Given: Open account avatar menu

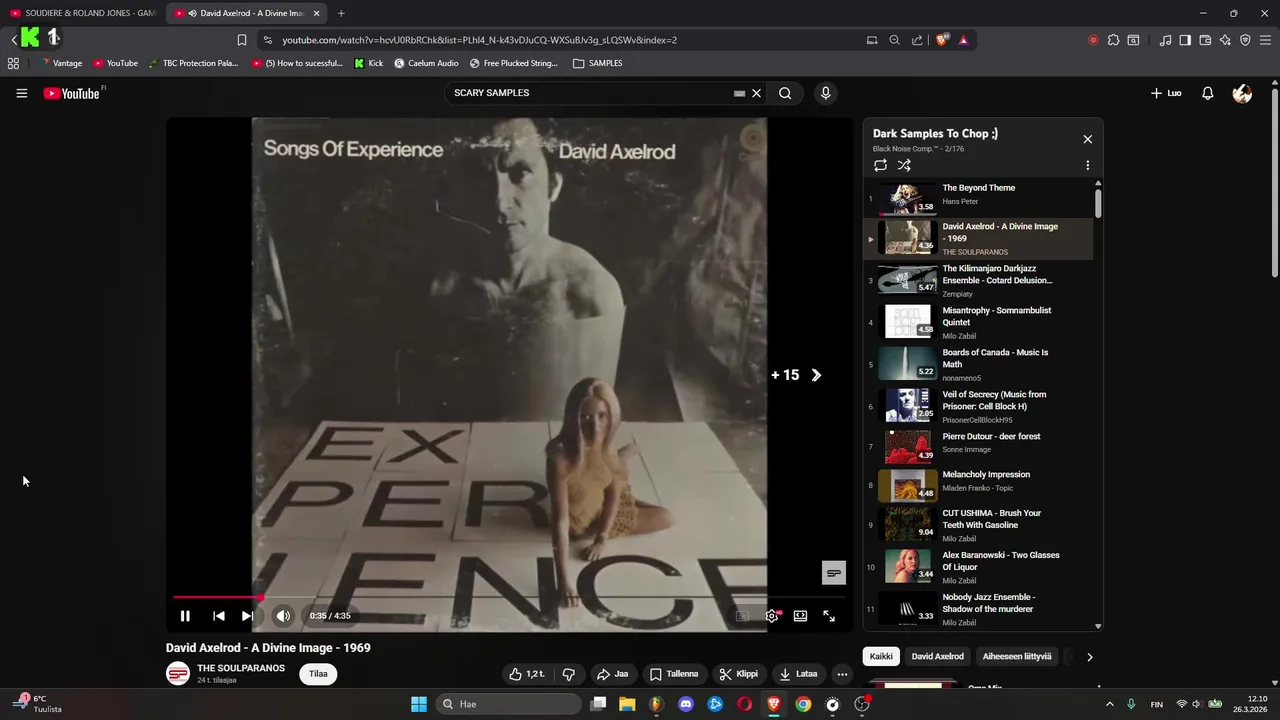Looking at the screenshot, I should click(1242, 93).
